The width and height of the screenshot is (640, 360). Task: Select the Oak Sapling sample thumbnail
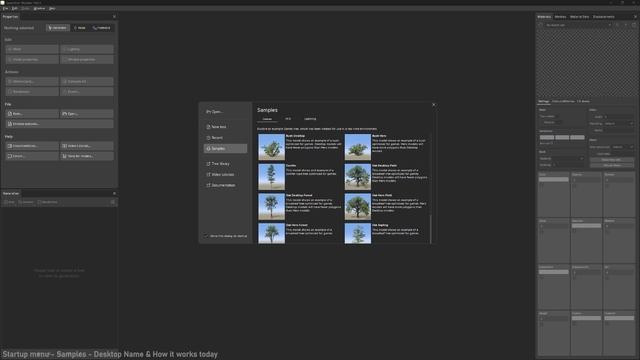coord(358,233)
